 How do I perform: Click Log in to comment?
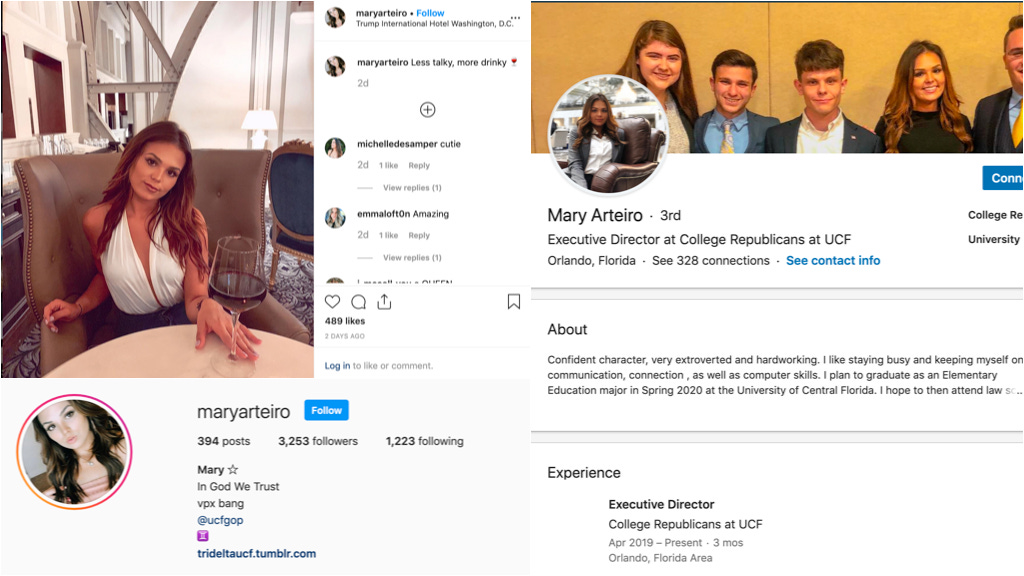338,366
